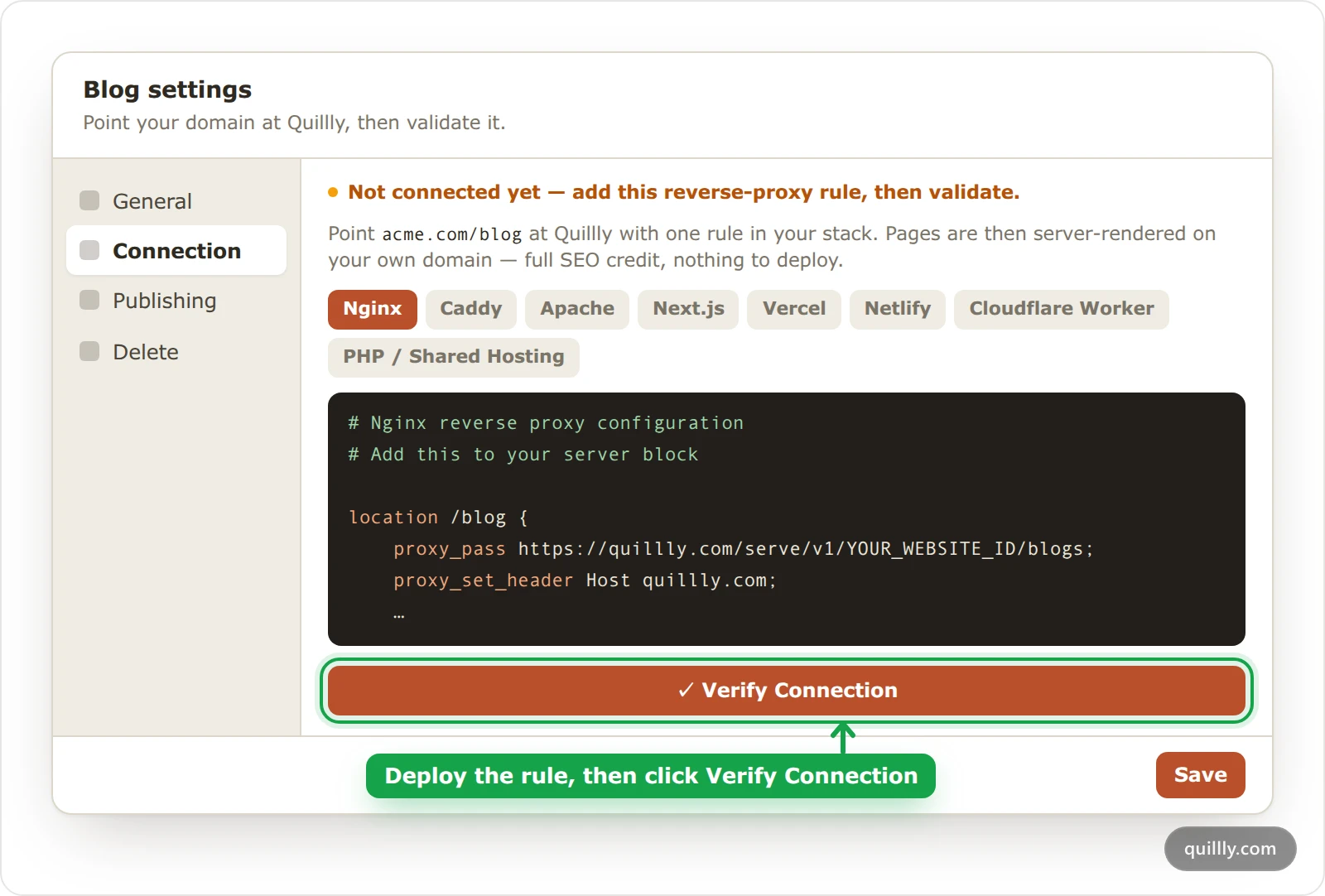Go to the Delete section

click(x=176, y=352)
